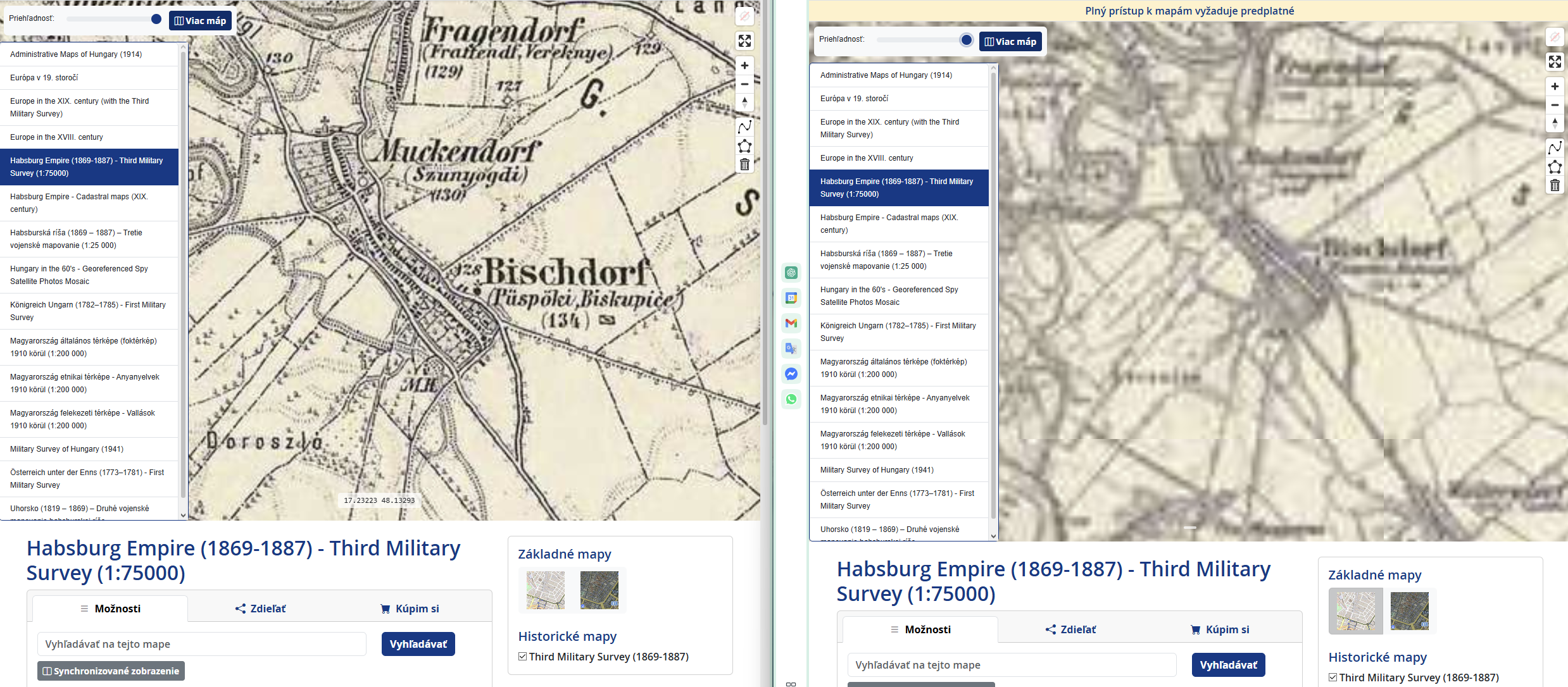Open WhatsApp from the browser sidebar
The width and height of the screenshot is (1568, 687).
[791, 399]
